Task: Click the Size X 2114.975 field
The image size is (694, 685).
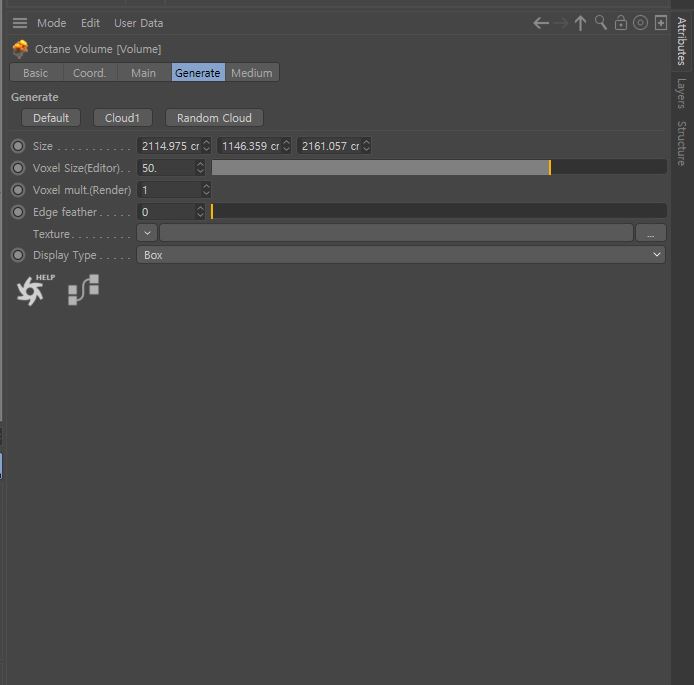Action: [x=170, y=146]
